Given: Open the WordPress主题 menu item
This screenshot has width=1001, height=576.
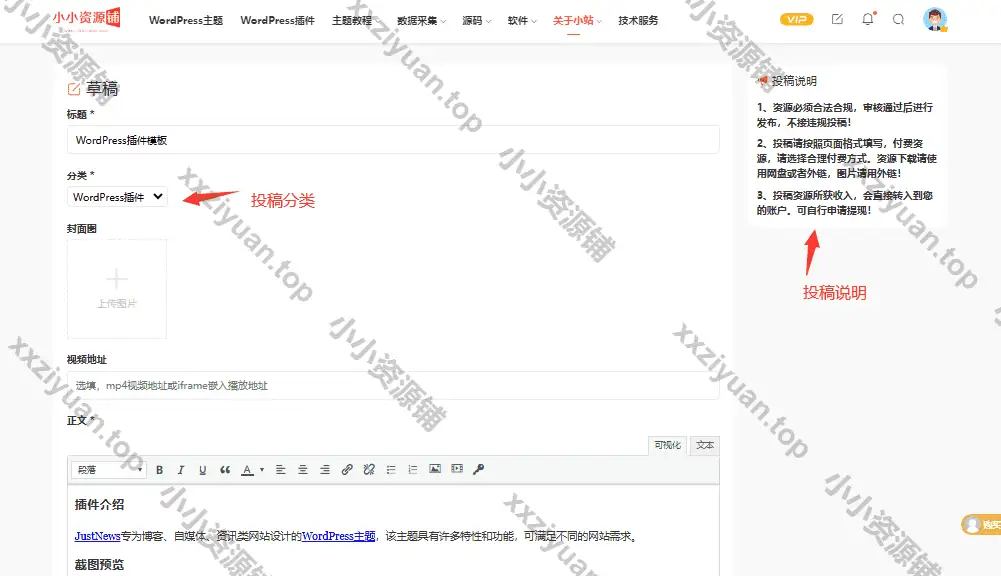Looking at the screenshot, I should click(186, 20).
